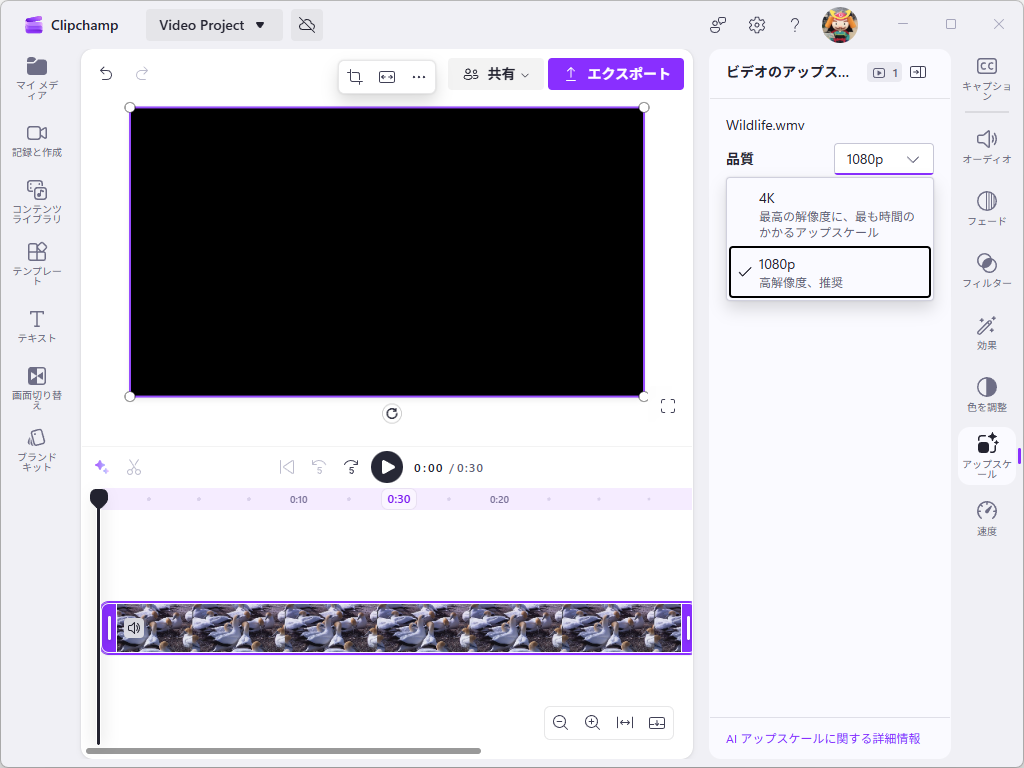This screenshot has height=768, width=1024.
Task: Open the マイ メディア media panel
Action: point(37,78)
